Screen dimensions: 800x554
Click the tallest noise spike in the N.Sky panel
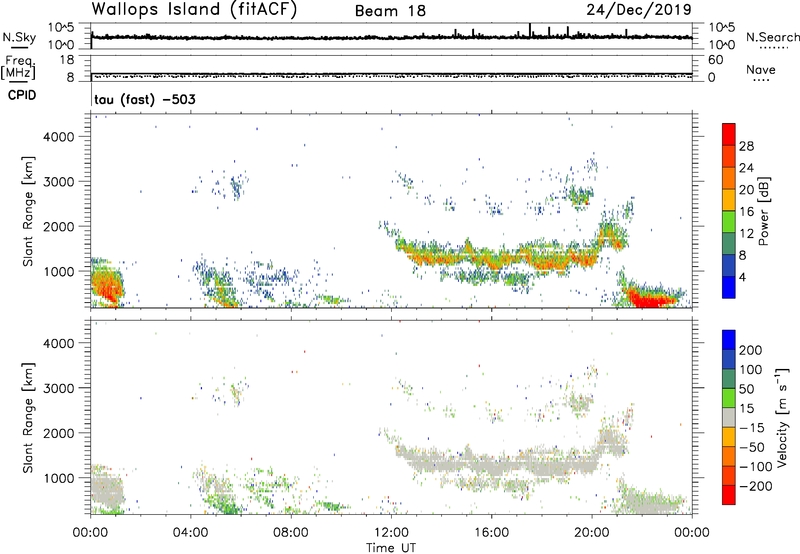click(x=530, y=30)
